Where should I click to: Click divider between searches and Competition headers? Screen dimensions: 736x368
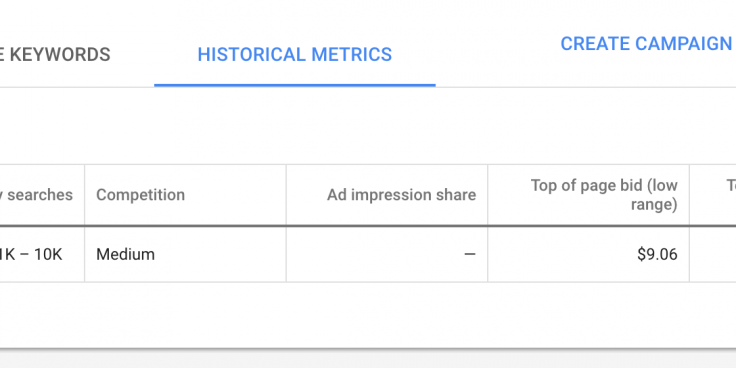84,195
